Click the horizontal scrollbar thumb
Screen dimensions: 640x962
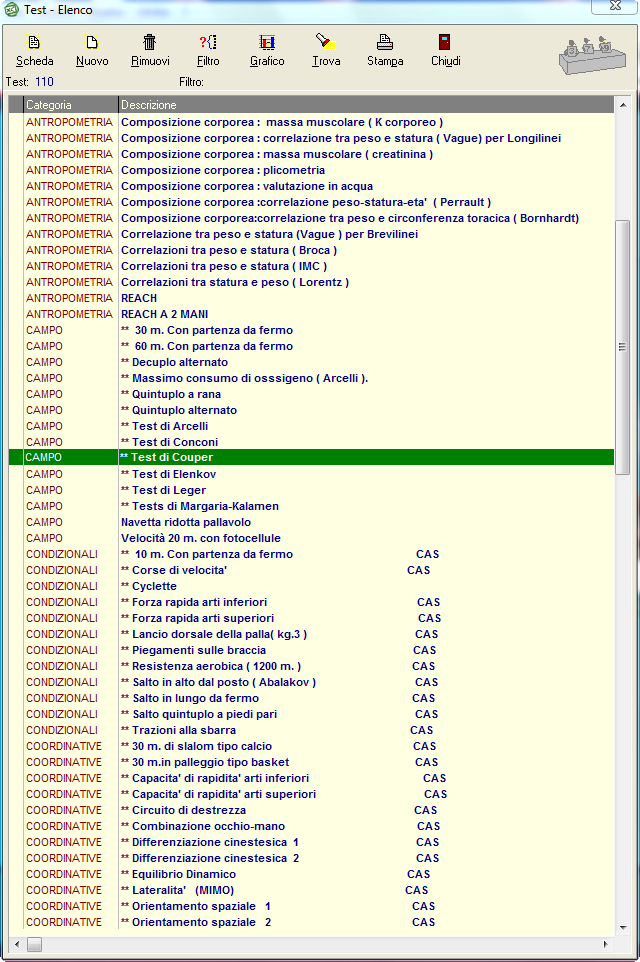point(34,944)
